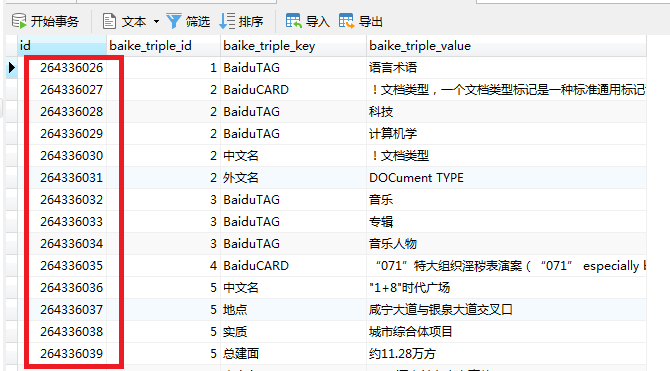
Task: Click the 导出 export label
Action: tap(370, 21)
